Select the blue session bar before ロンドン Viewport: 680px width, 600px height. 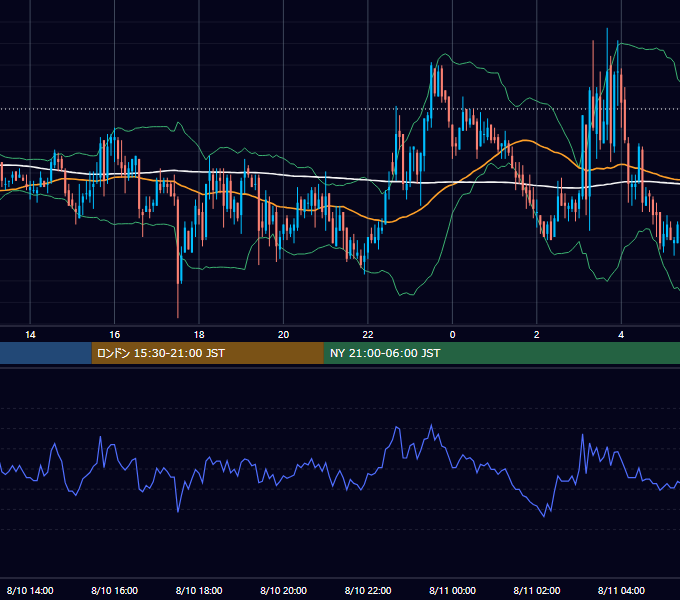point(46,353)
